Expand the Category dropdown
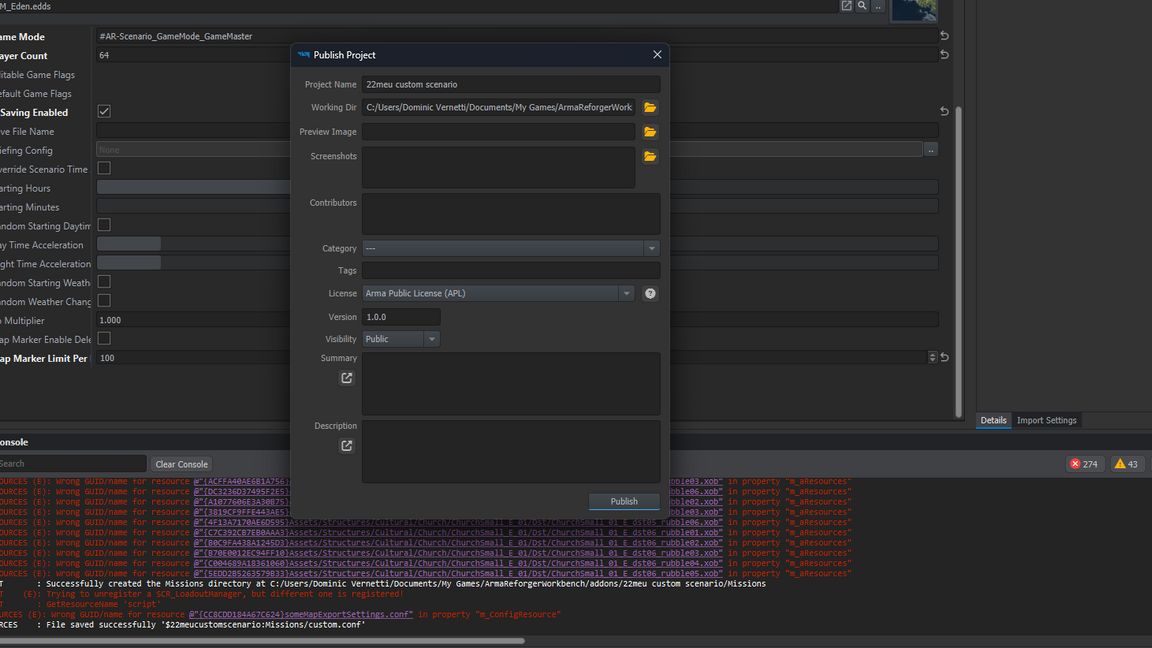The image size is (1152, 648). point(651,249)
